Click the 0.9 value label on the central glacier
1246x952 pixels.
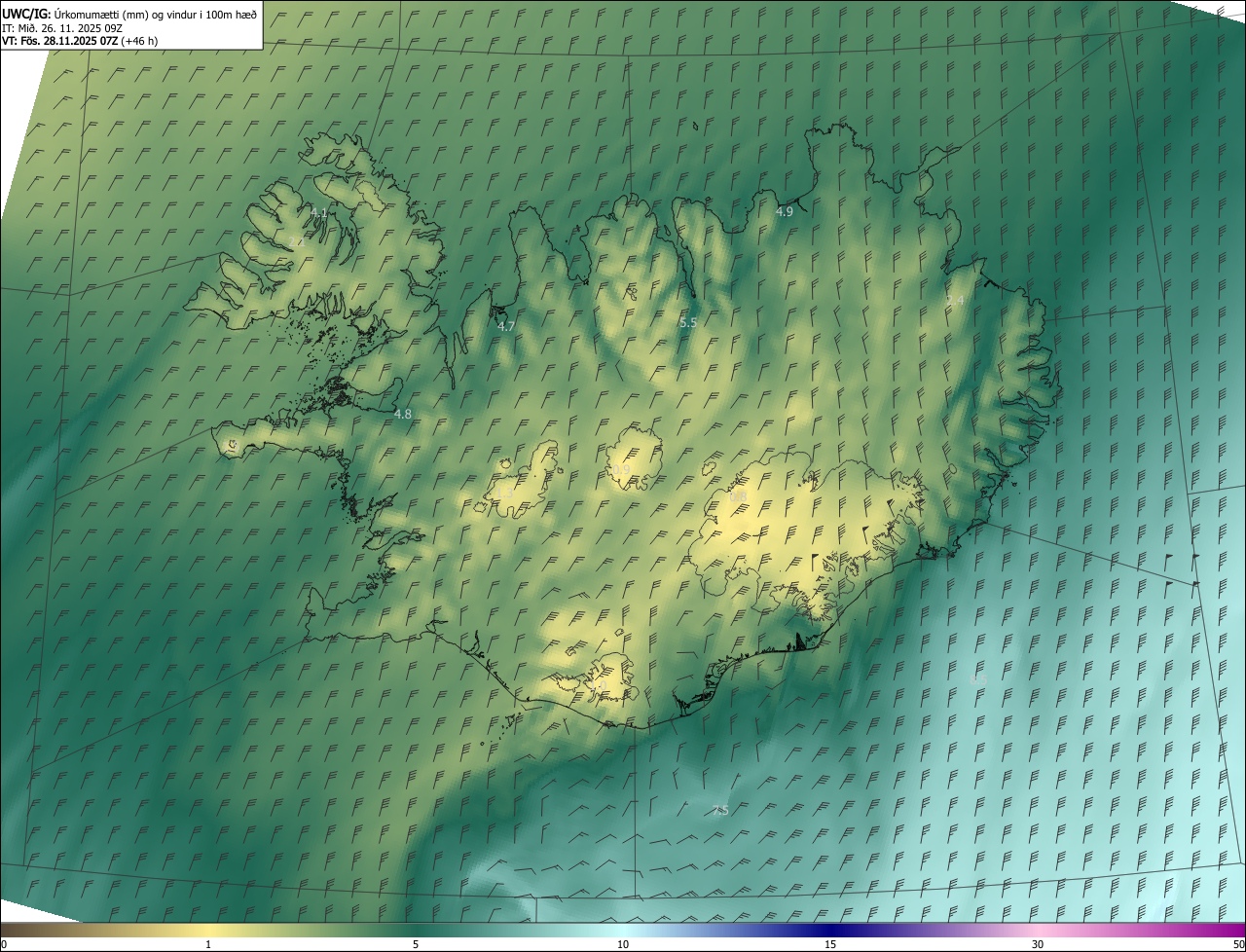click(621, 470)
